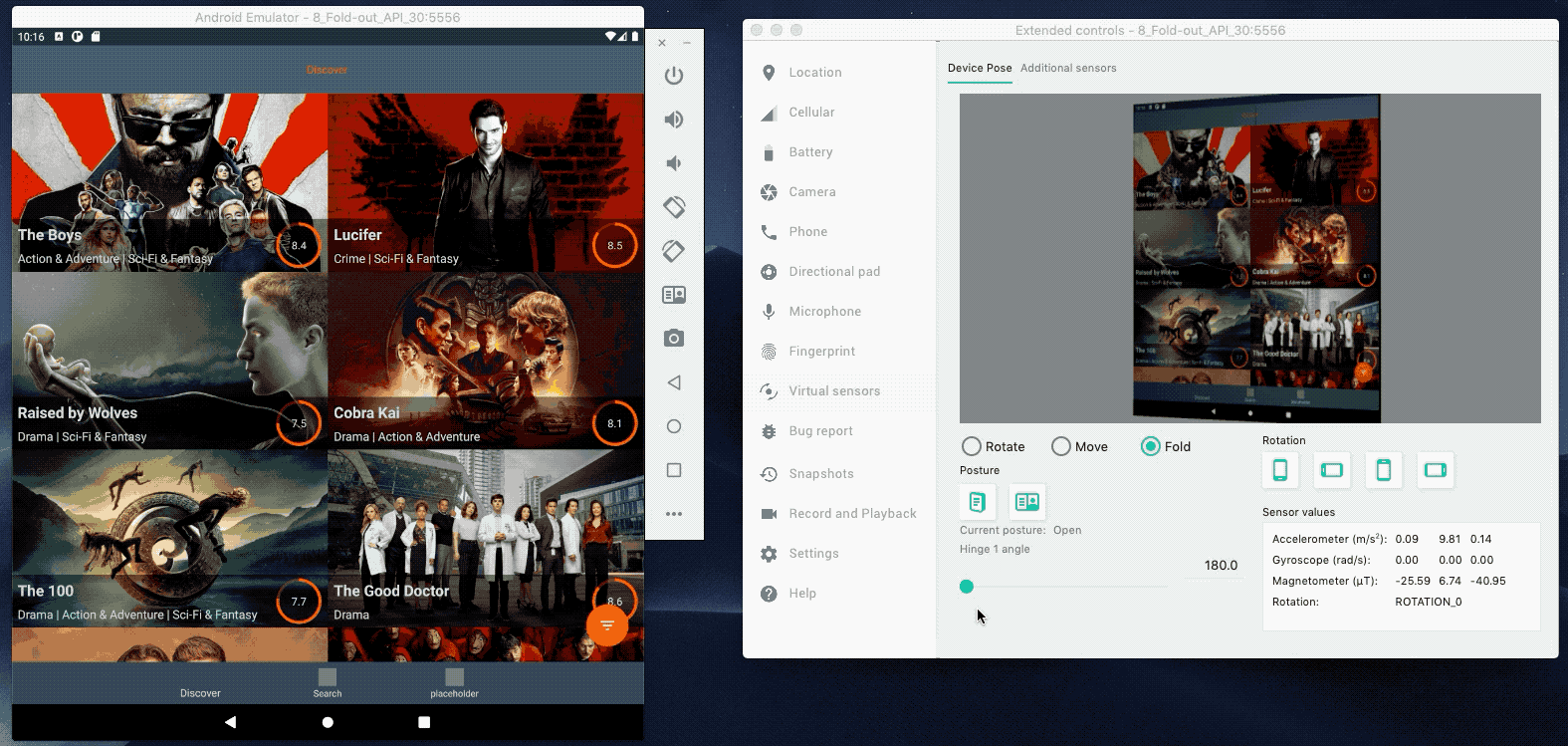Tap the orange filter floating button
The height and width of the screenshot is (746, 1568).
click(607, 625)
